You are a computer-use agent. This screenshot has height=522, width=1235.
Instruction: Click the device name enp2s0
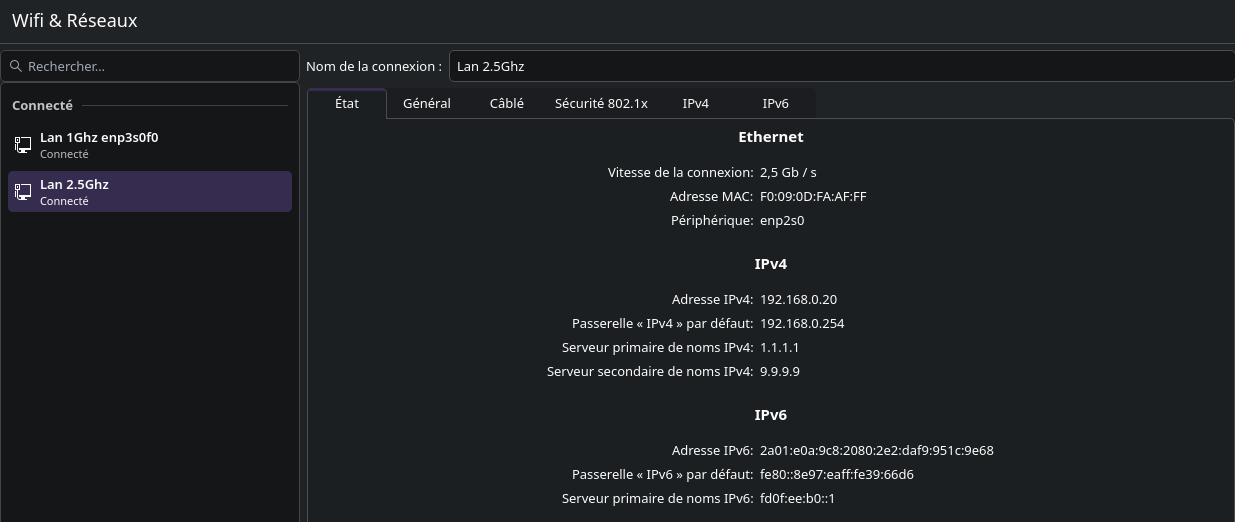pos(782,221)
